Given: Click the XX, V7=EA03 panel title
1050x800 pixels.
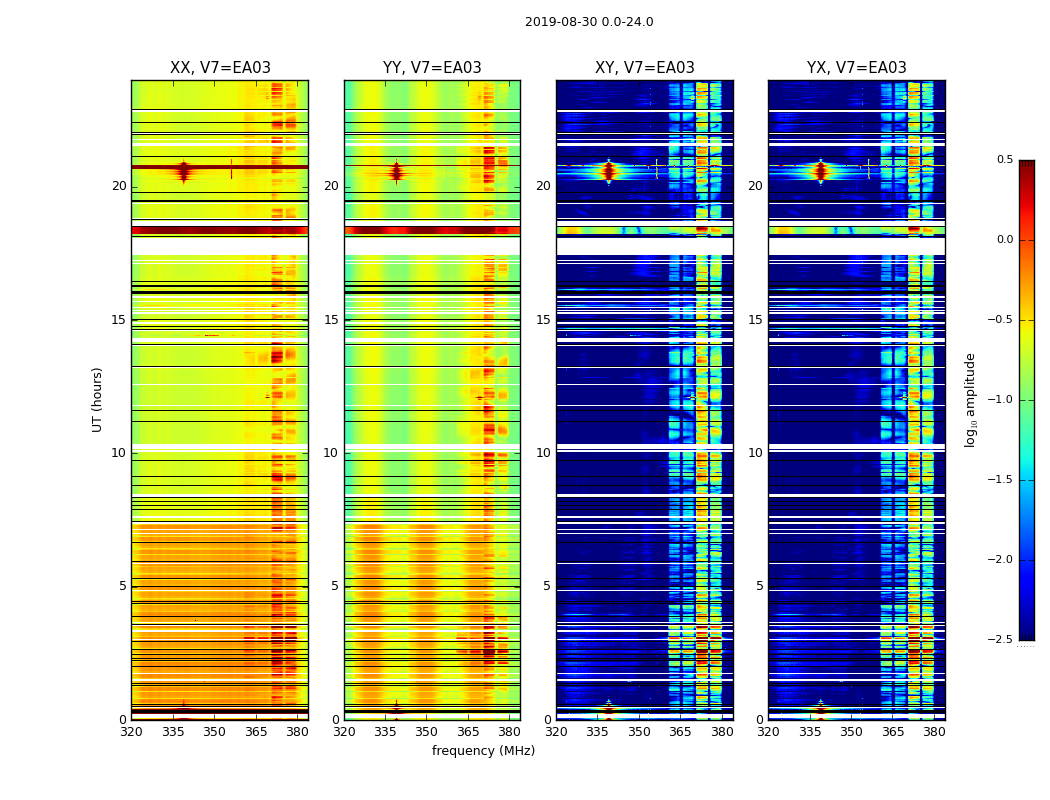Looking at the screenshot, I should 220,68.
